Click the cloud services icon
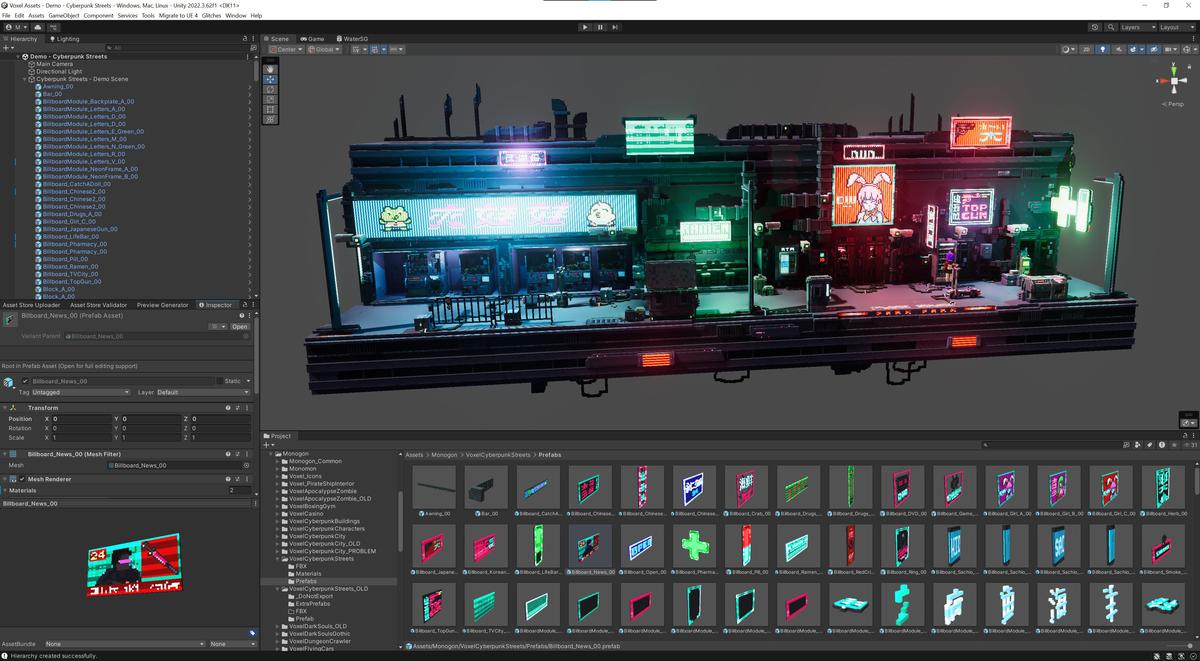 pyautogui.click(x=38, y=27)
